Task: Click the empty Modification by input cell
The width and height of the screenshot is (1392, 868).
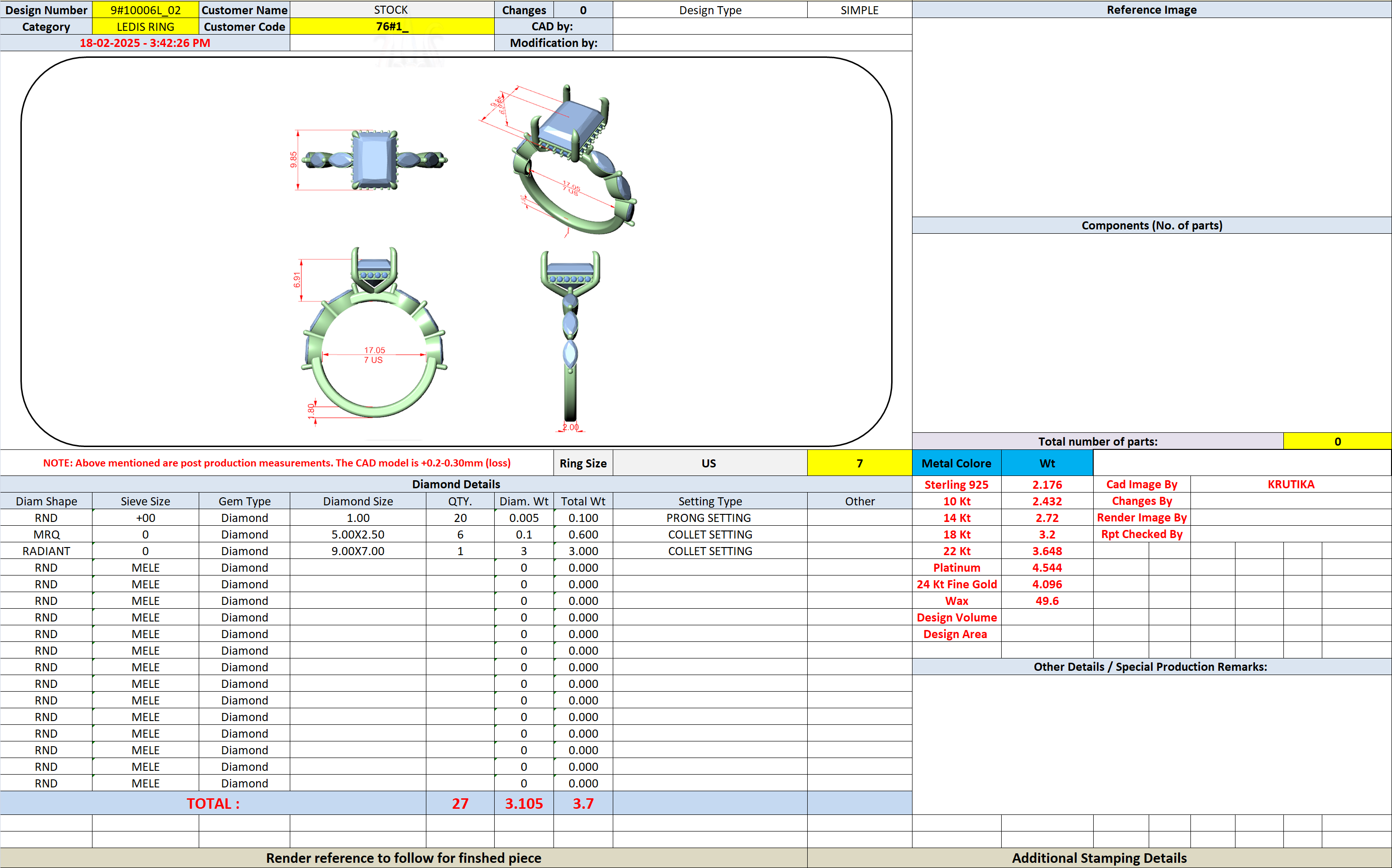Action: point(762,43)
